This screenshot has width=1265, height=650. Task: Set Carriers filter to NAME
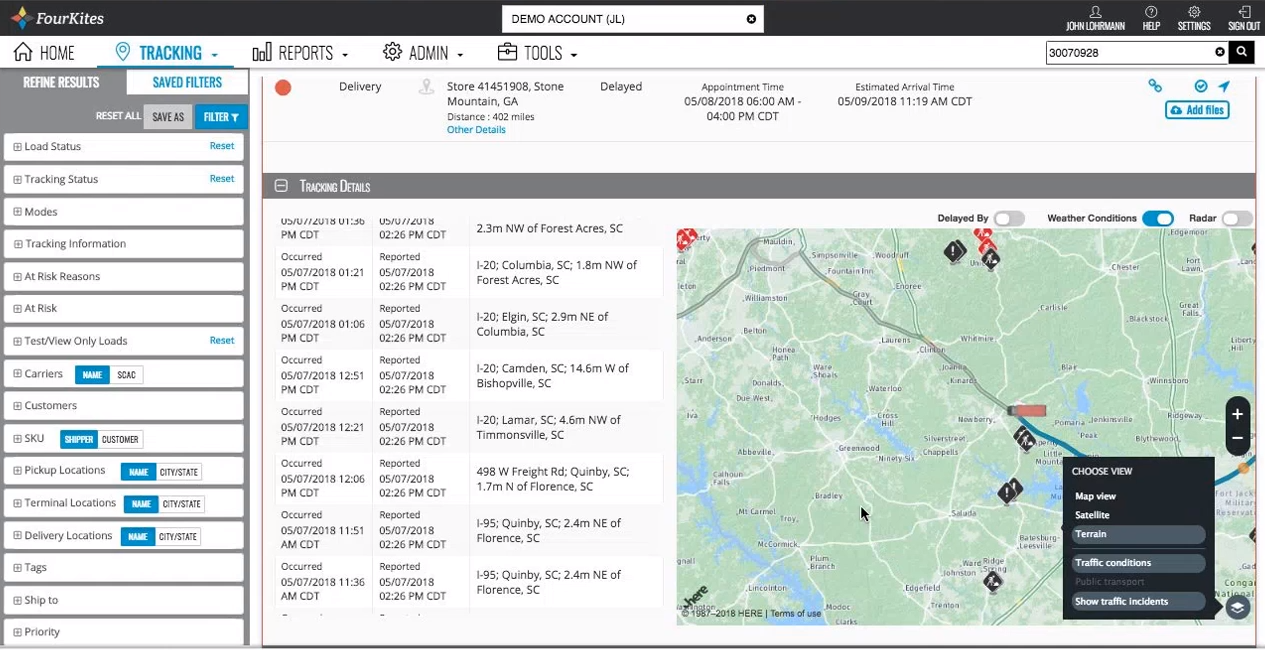point(92,375)
